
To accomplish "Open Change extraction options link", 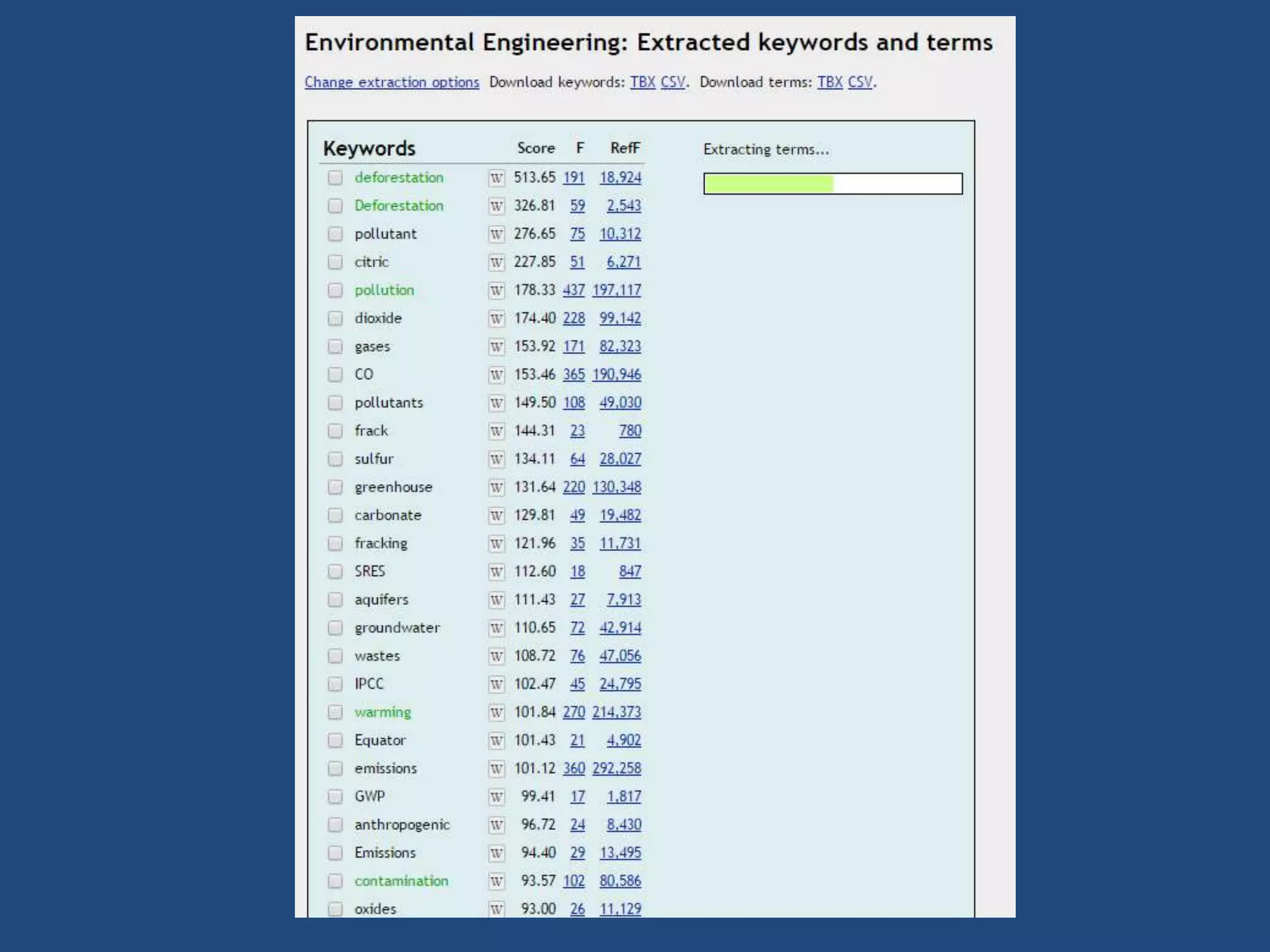I will (x=391, y=82).
